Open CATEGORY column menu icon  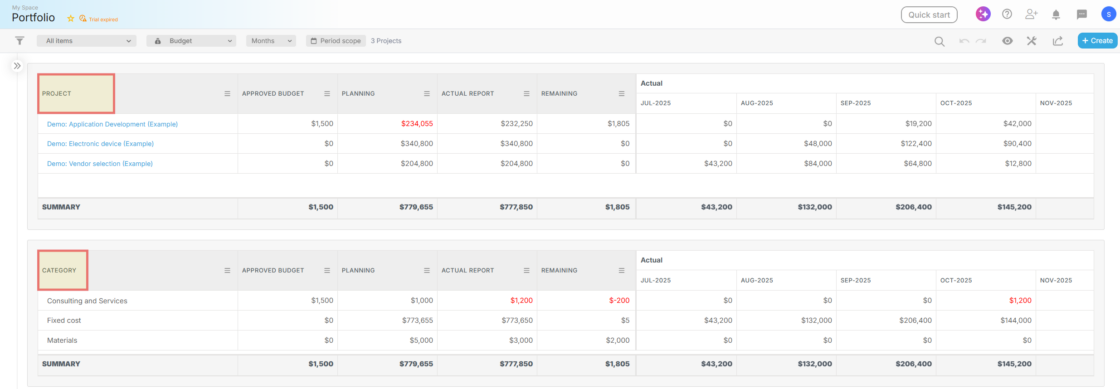click(227, 271)
